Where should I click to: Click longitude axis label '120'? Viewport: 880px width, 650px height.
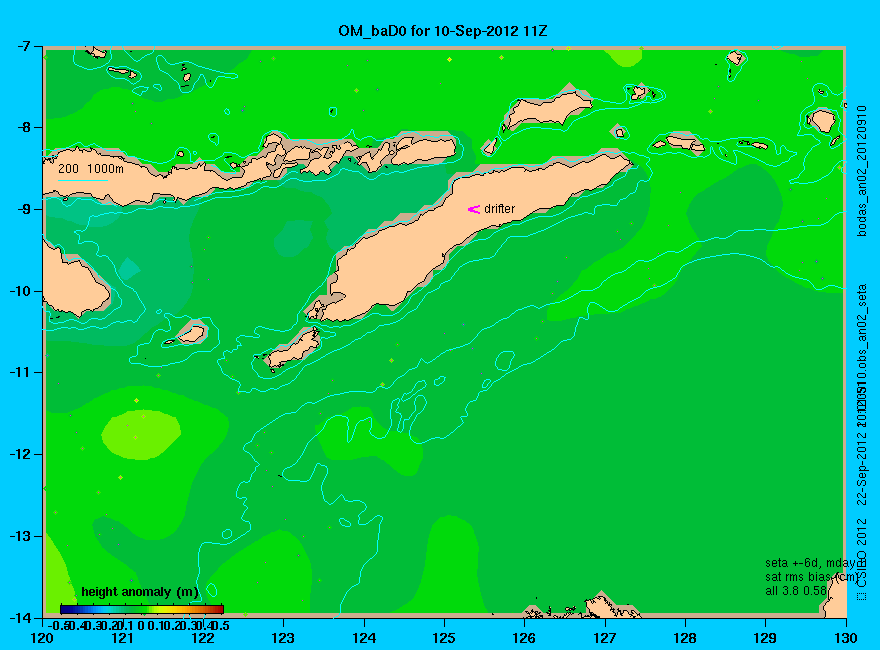click(x=42, y=638)
